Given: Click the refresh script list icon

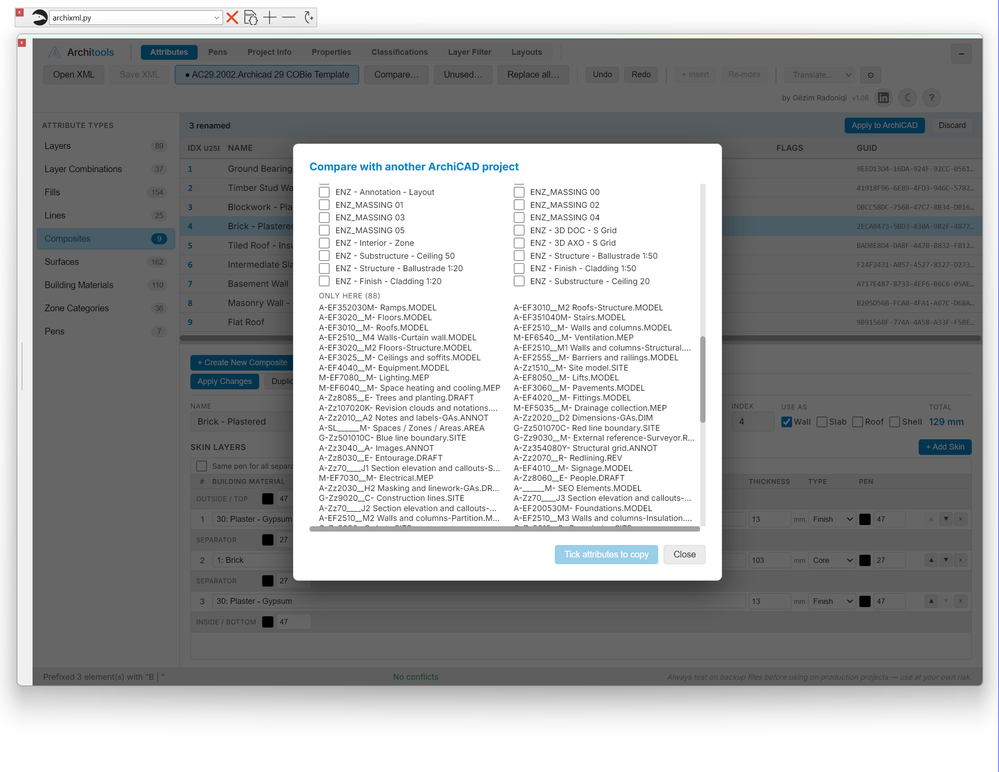Looking at the screenshot, I should 309,18.
